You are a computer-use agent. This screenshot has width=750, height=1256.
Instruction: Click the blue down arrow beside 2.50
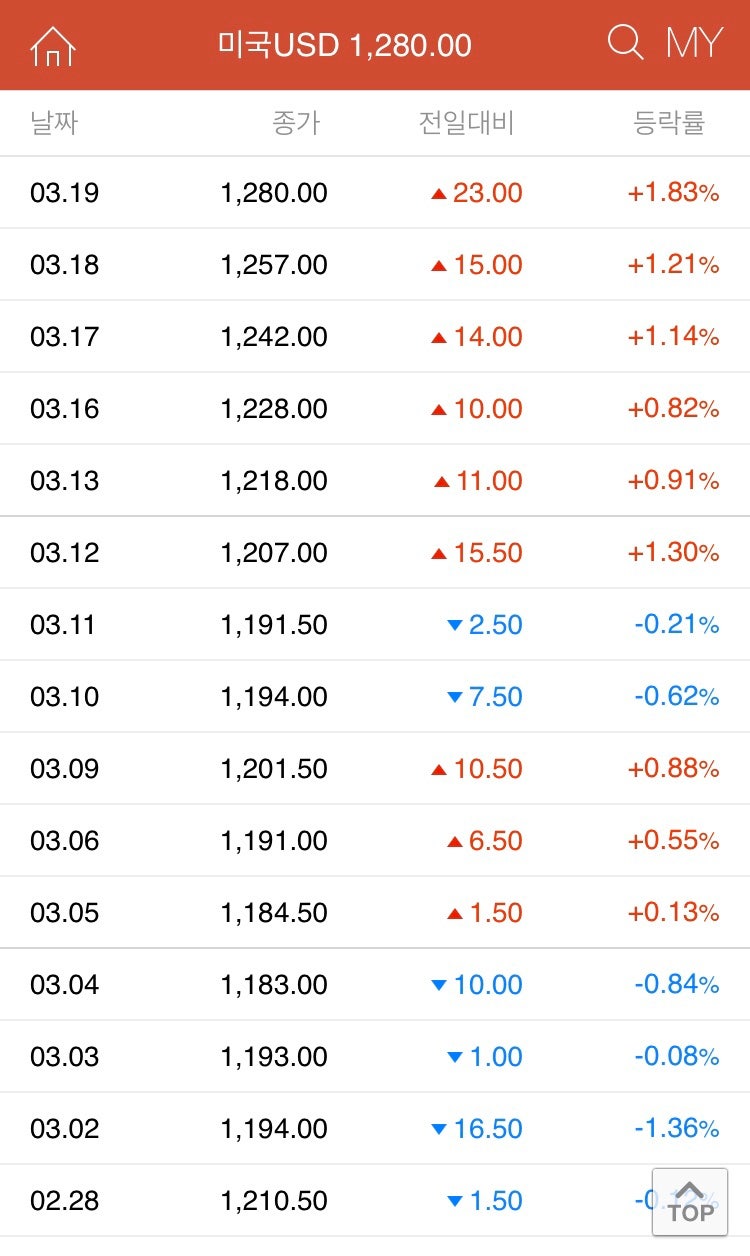tap(455, 626)
